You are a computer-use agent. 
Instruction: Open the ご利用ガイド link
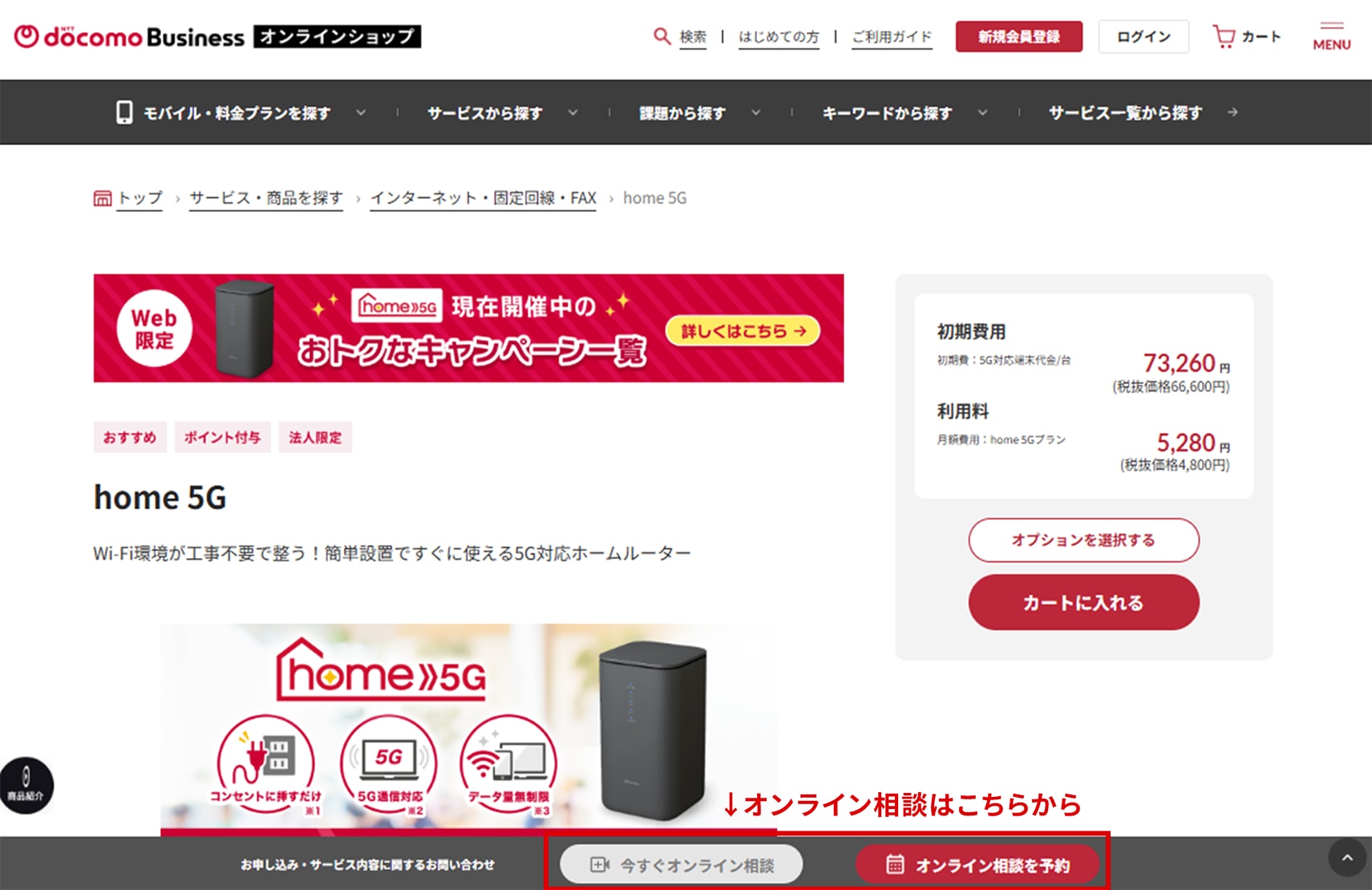tap(892, 37)
